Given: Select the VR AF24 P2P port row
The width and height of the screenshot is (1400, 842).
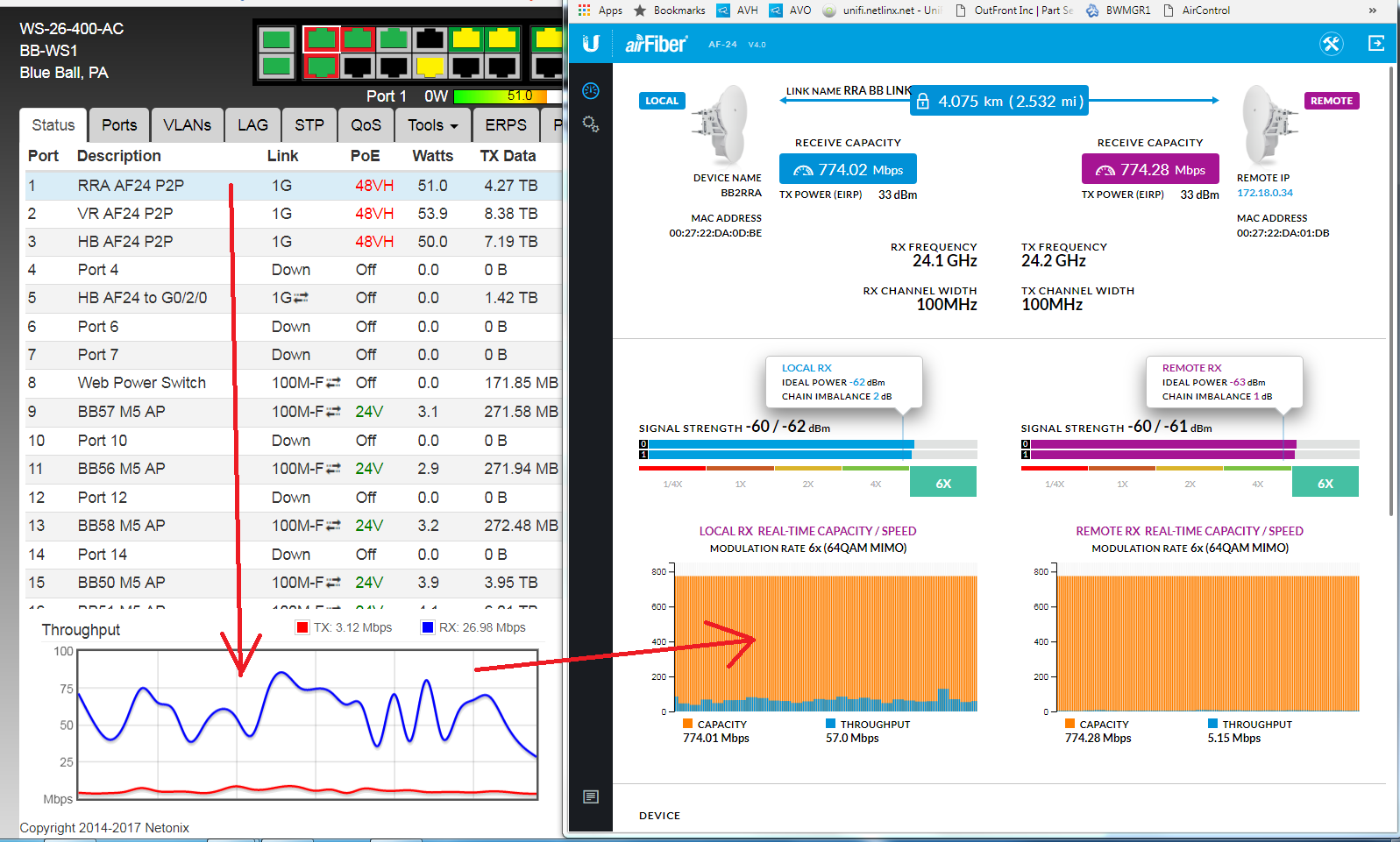Looking at the screenshot, I should point(125,214).
